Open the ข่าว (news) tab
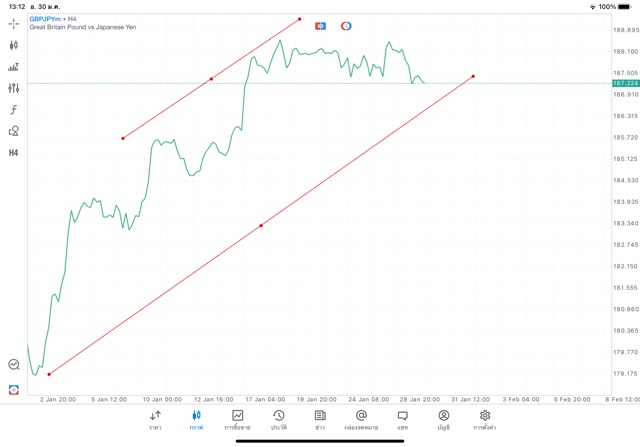 [319, 420]
